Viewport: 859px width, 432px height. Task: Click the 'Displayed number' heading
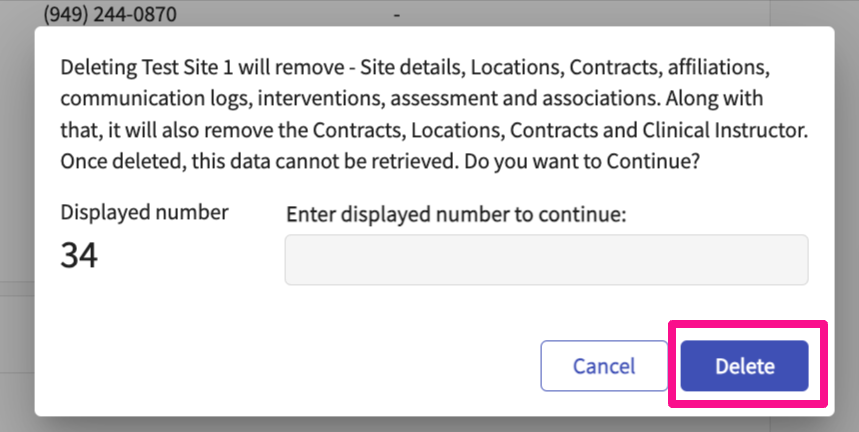(x=144, y=212)
